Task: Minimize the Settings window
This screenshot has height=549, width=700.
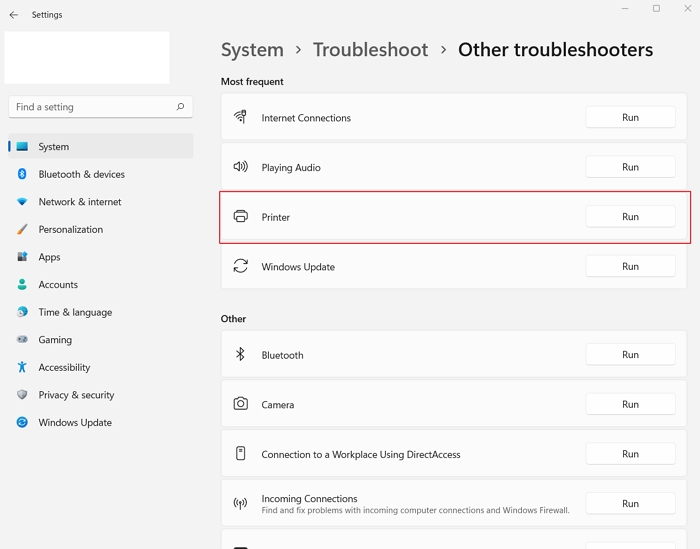Action: [625, 8]
